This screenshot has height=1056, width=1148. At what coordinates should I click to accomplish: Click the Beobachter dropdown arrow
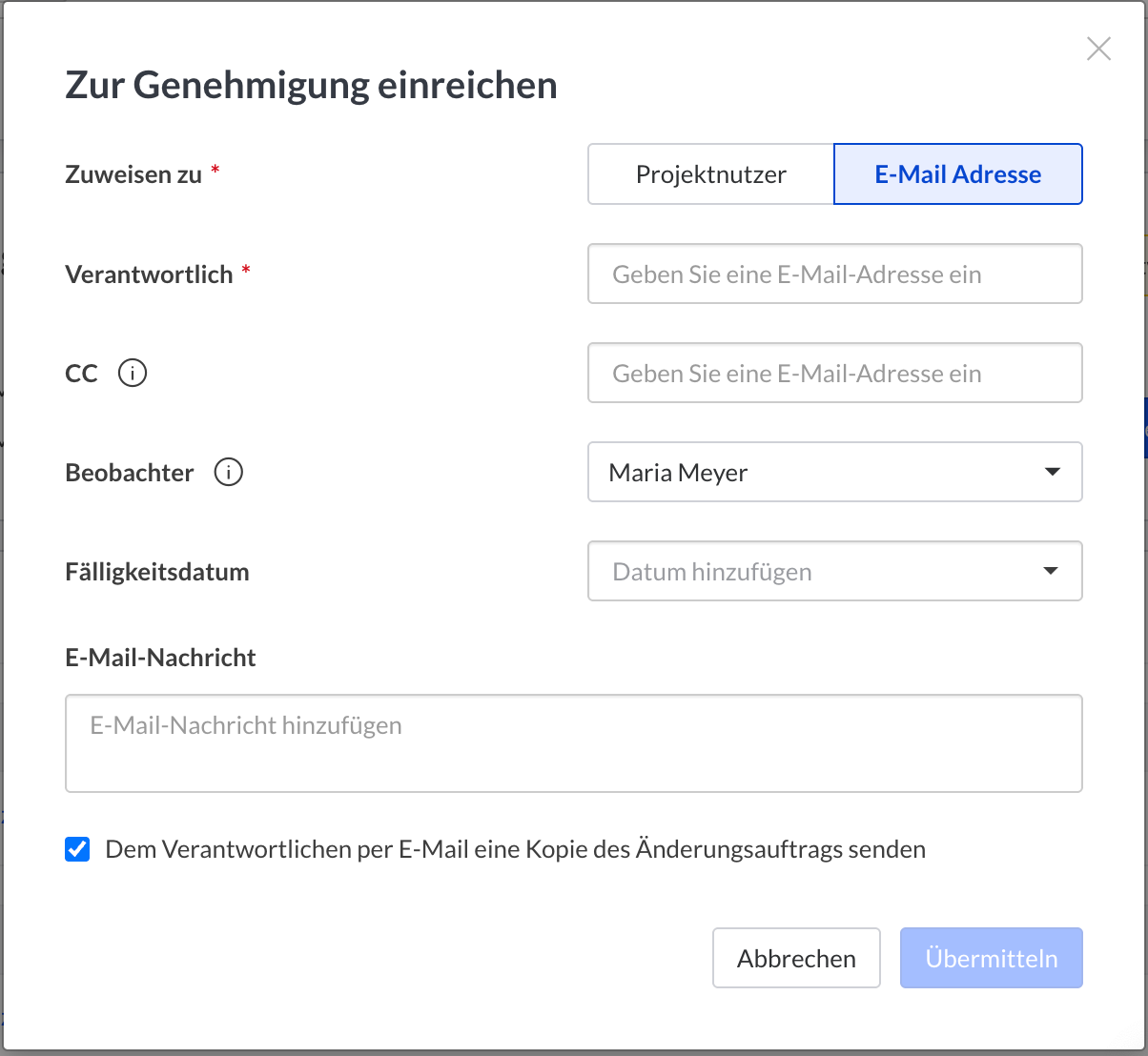coord(1052,472)
